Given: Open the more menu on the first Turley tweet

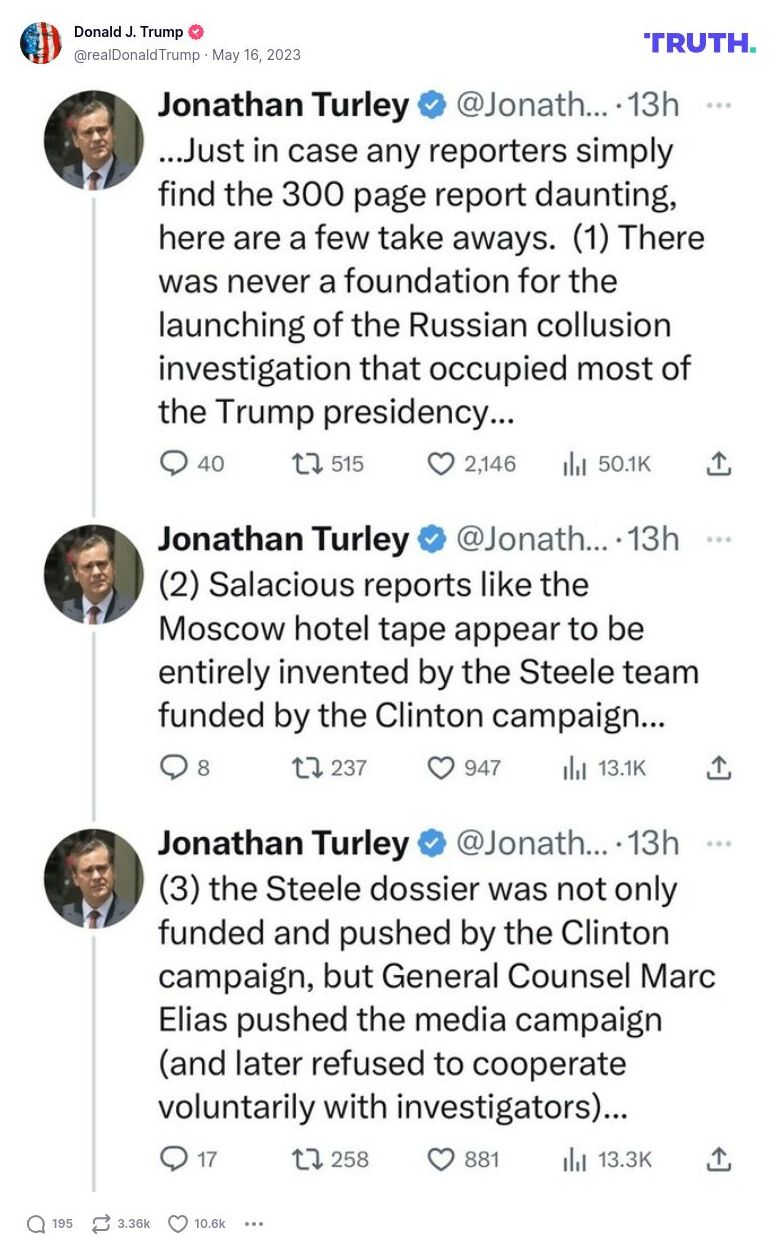Looking at the screenshot, I should 718,104.
